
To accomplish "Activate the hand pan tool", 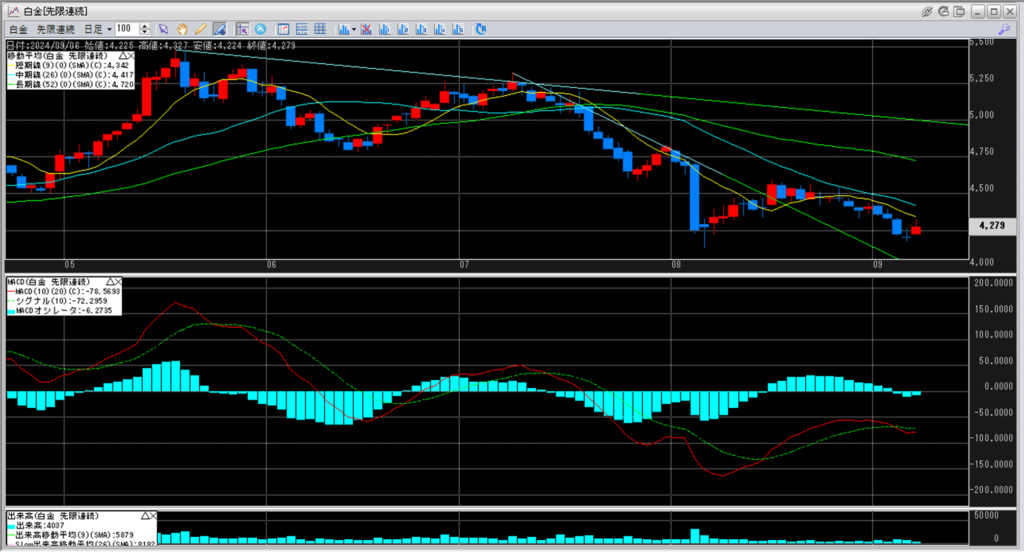I will coord(182,29).
